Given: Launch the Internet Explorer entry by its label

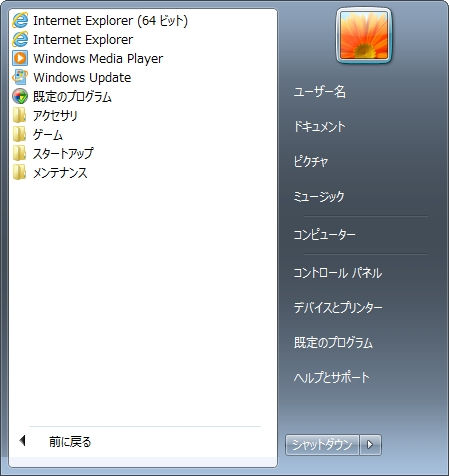Looking at the screenshot, I should (x=83, y=40).
